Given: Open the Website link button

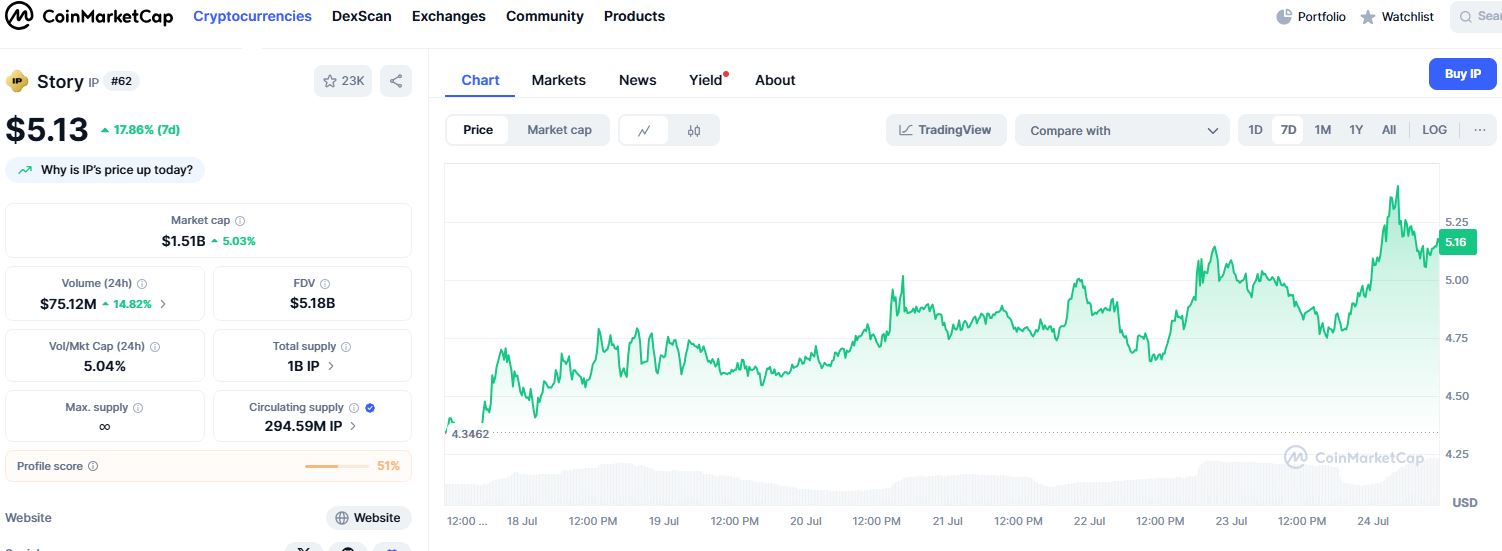Looking at the screenshot, I should (x=369, y=518).
